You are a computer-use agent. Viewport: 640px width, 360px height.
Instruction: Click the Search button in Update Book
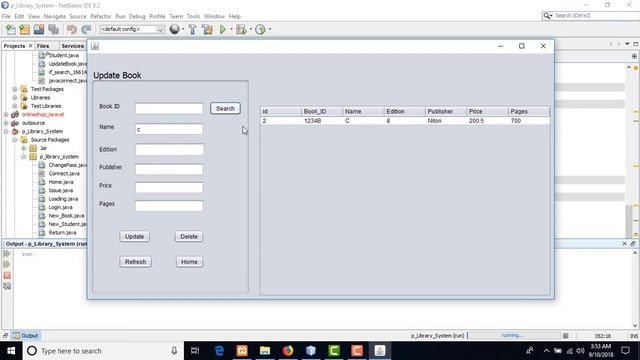tap(225, 109)
